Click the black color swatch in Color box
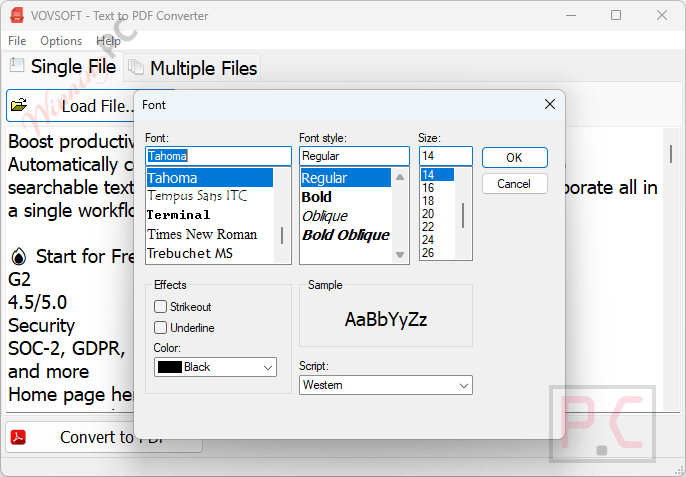Viewport: 686px width, 477px height. click(170, 367)
